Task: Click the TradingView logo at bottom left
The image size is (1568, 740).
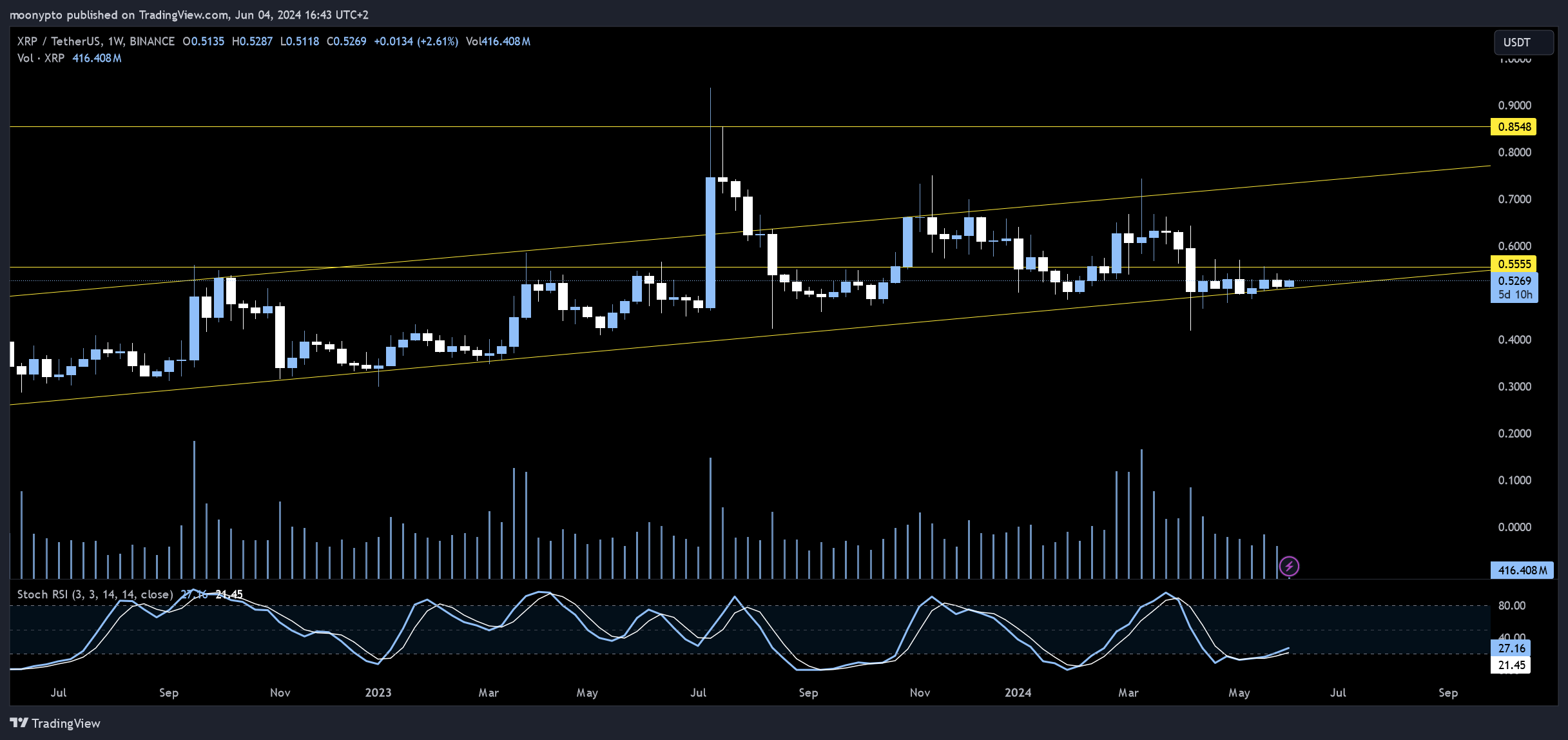Action: click(x=55, y=723)
